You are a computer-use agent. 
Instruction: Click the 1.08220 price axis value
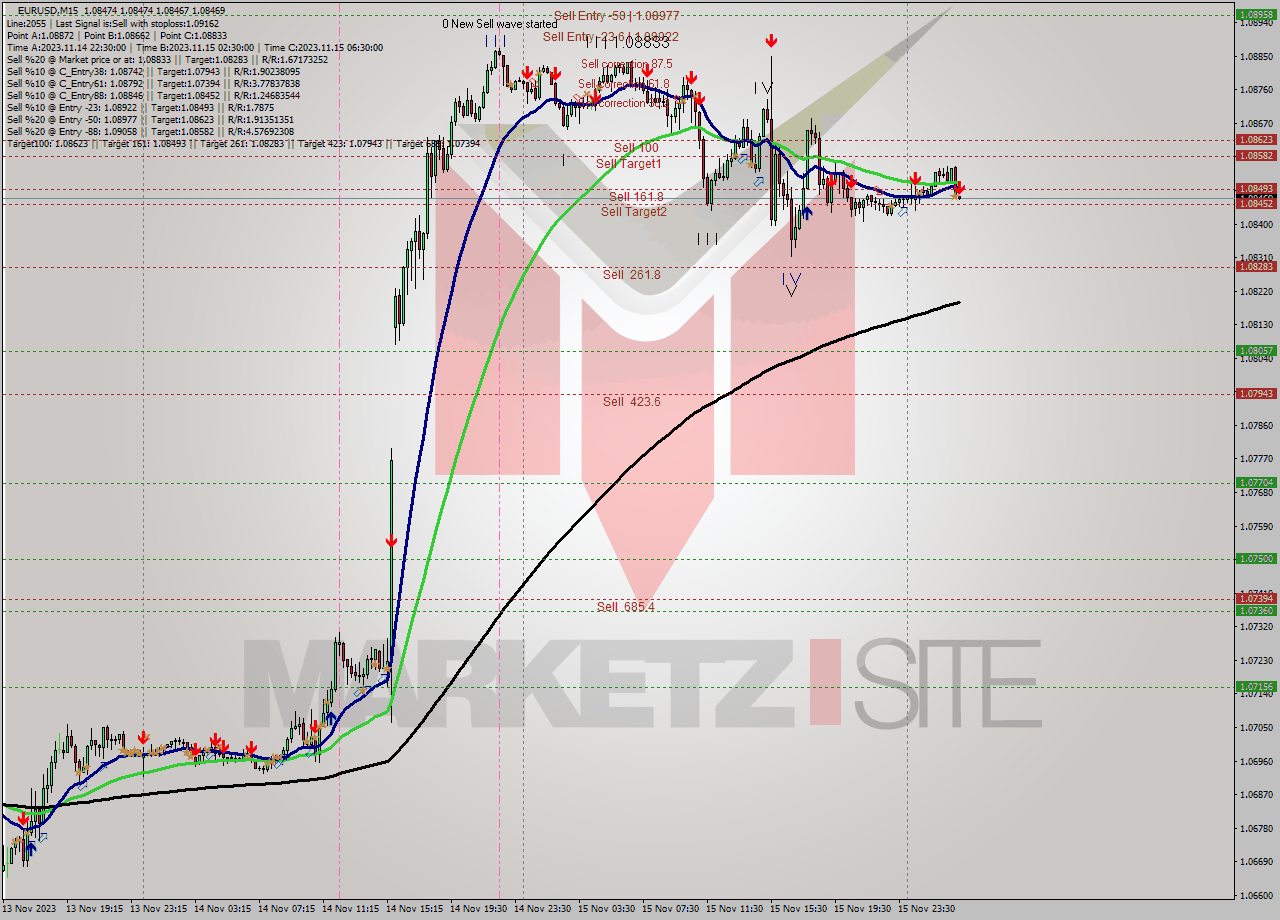pos(1255,291)
